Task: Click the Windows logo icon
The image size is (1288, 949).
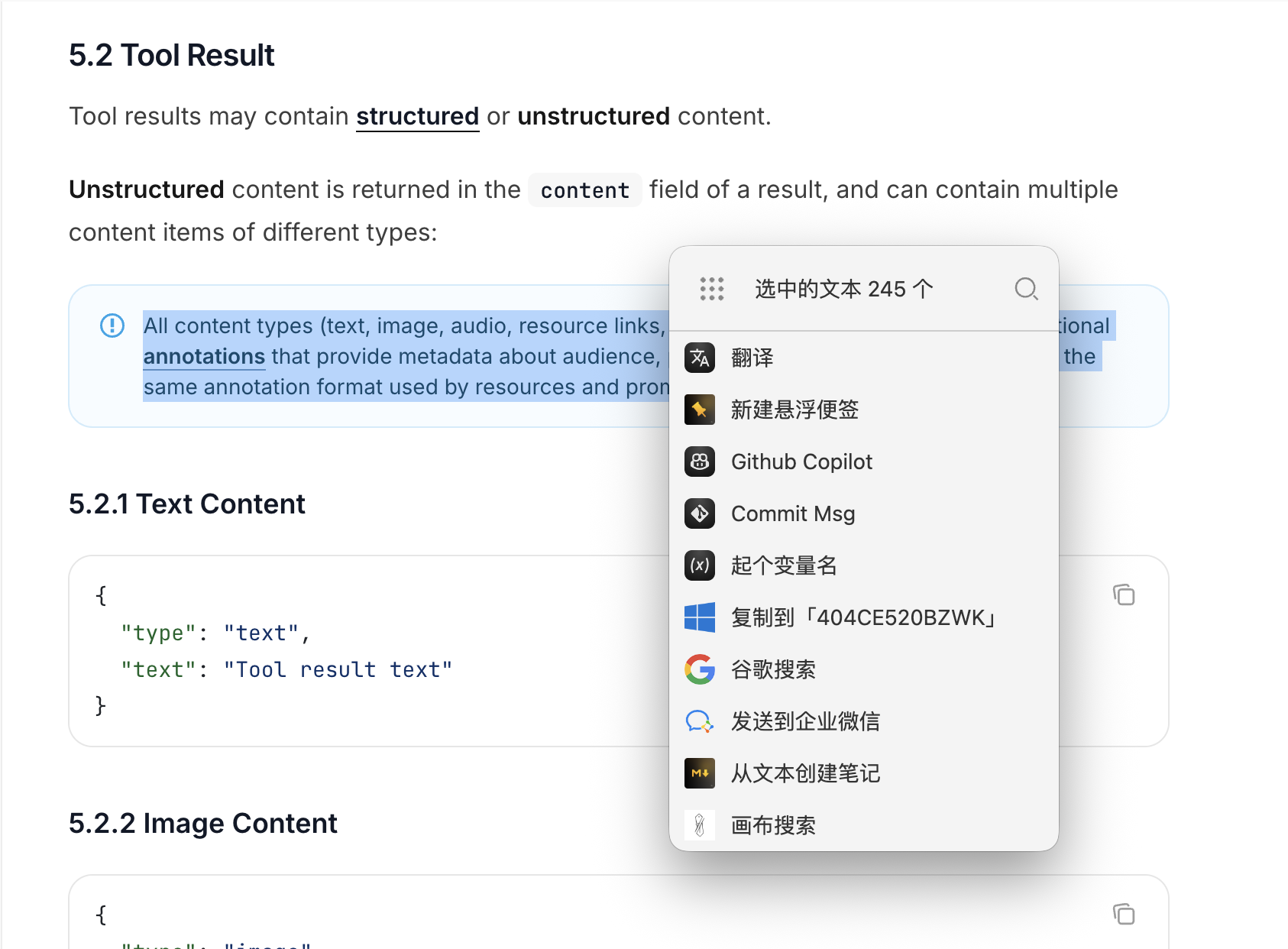Action: 700,617
